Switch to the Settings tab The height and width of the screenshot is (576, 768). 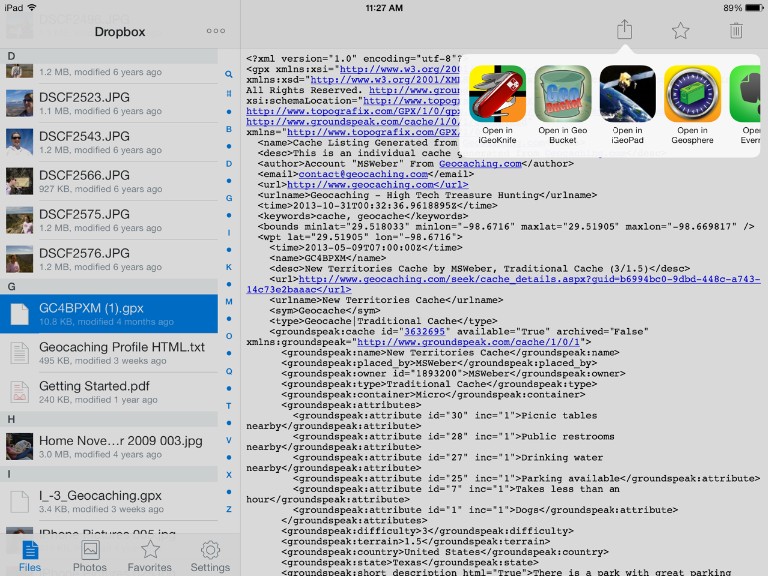tap(210, 556)
